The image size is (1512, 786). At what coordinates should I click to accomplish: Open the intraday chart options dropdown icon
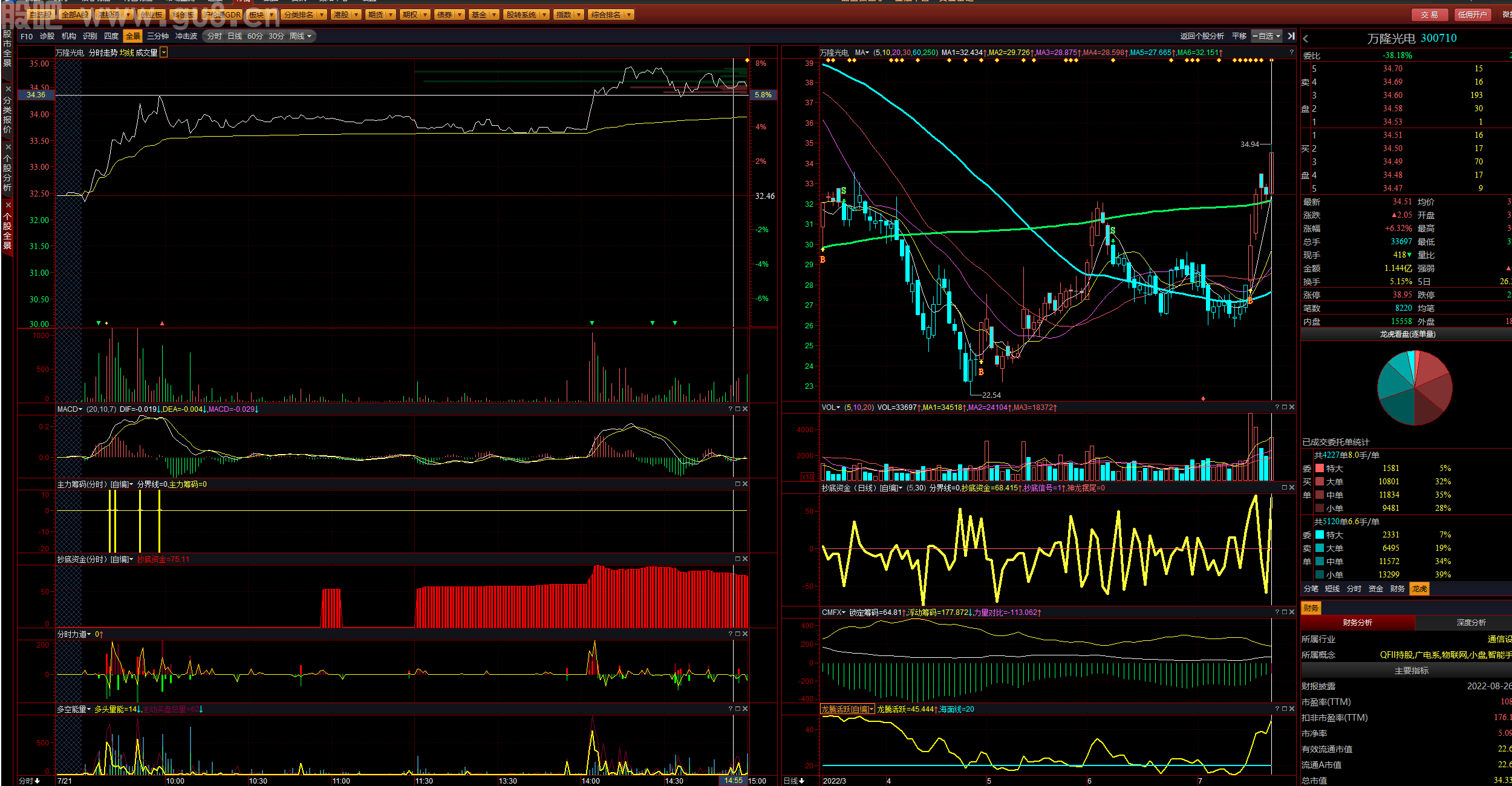click(x=163, y=53)
